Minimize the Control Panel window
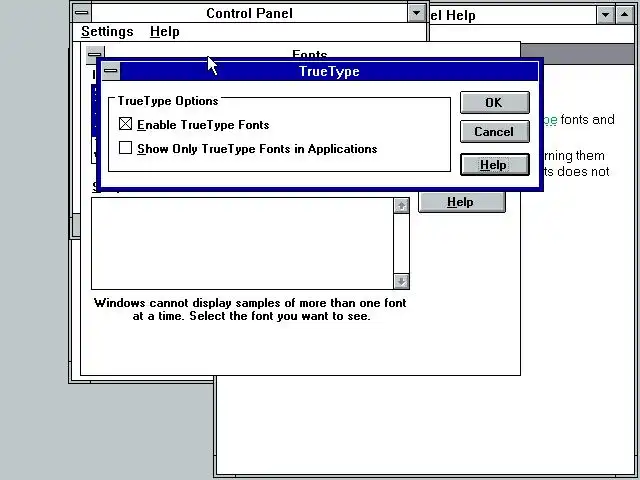The height and width of the screenshot is (480, 640). pos(416,13)
